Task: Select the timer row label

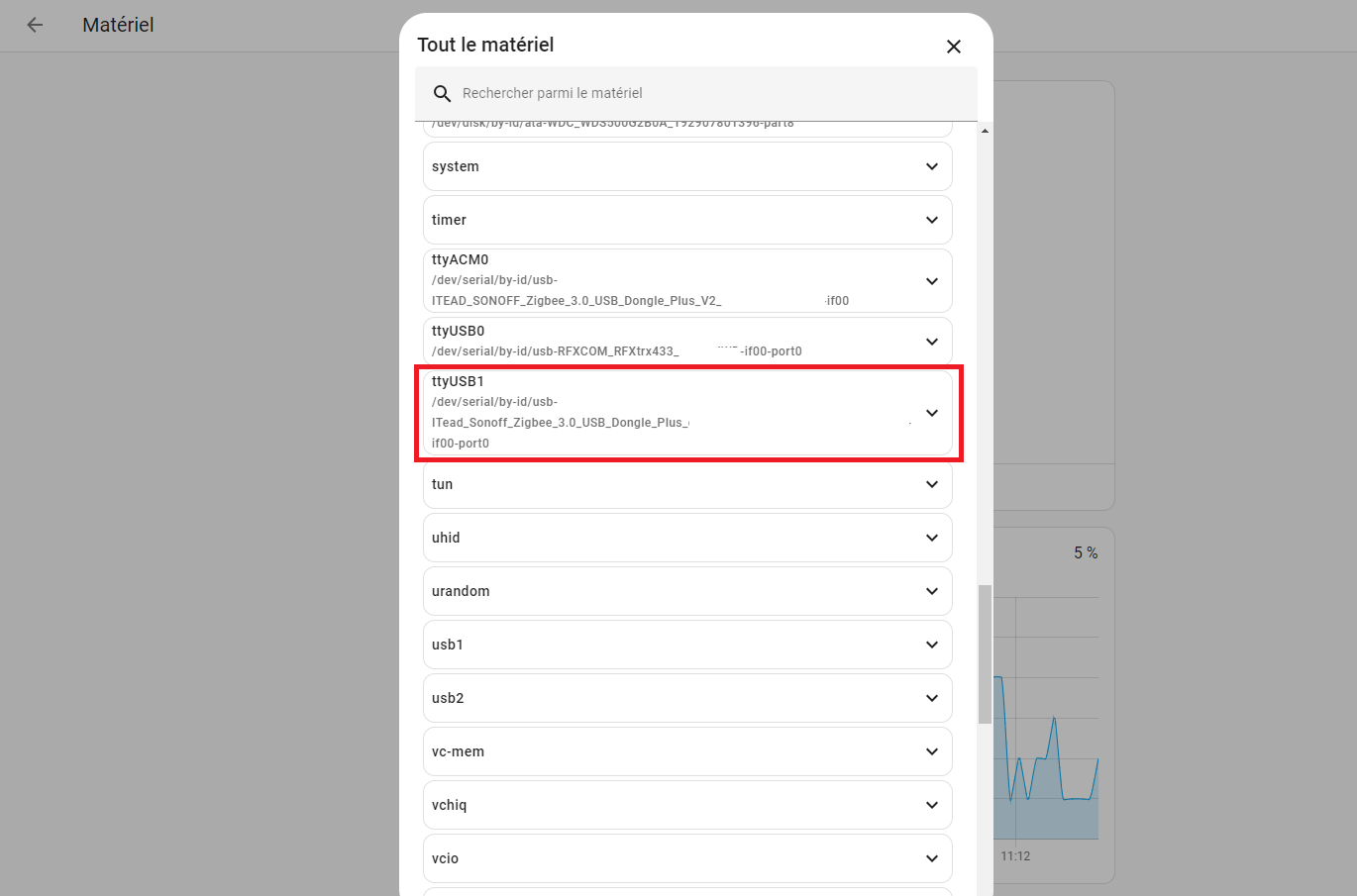Action: (449, 220)
